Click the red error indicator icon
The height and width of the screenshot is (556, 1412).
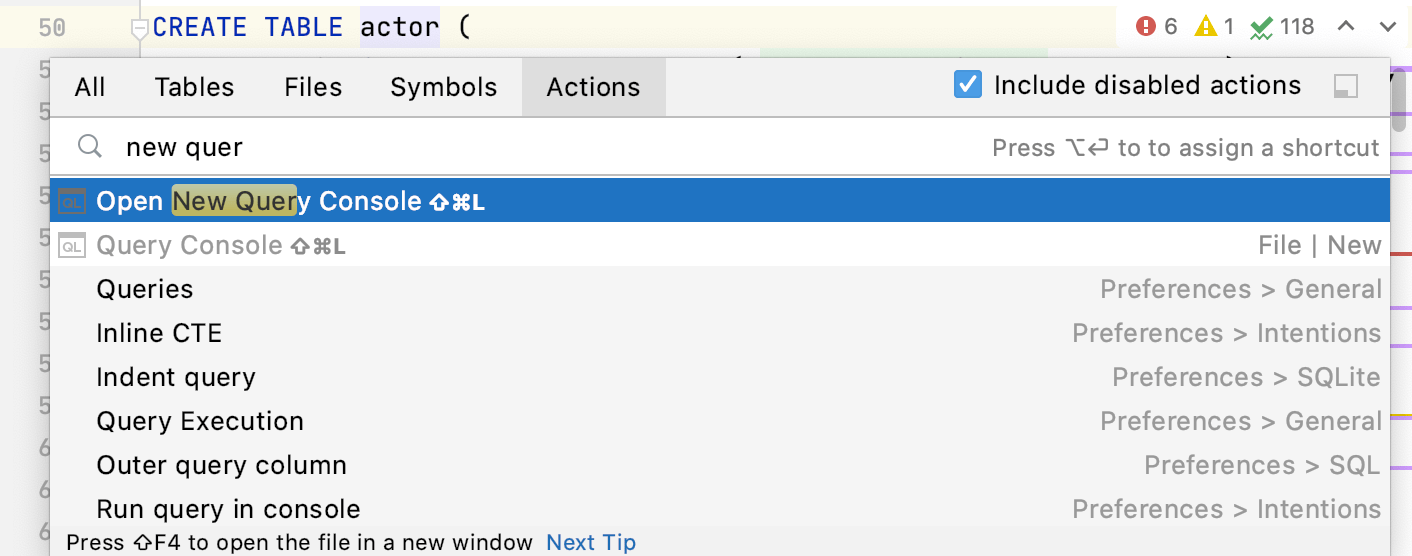pos(1146,27)
